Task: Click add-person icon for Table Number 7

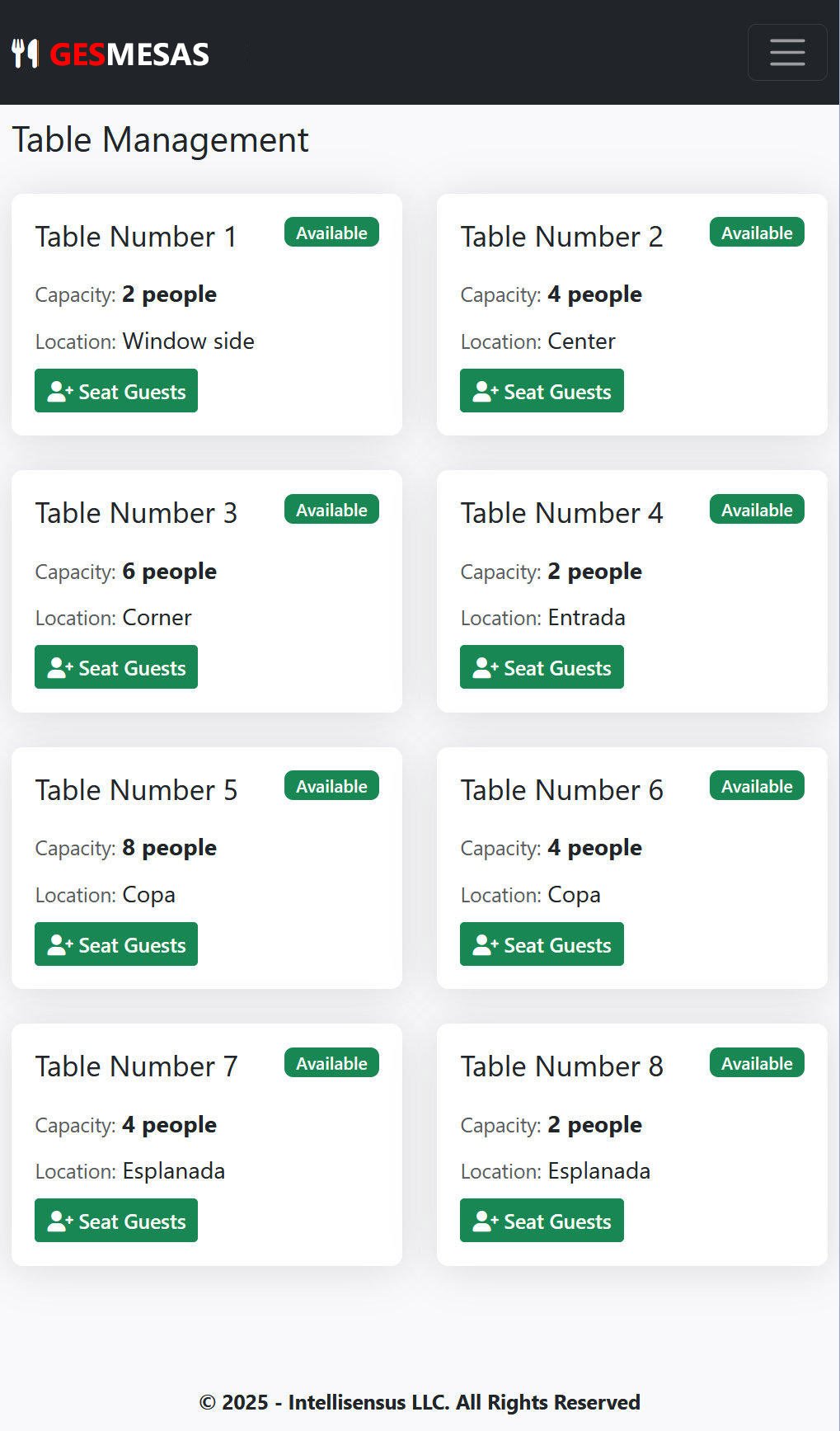Action: tap(60, 1222)
